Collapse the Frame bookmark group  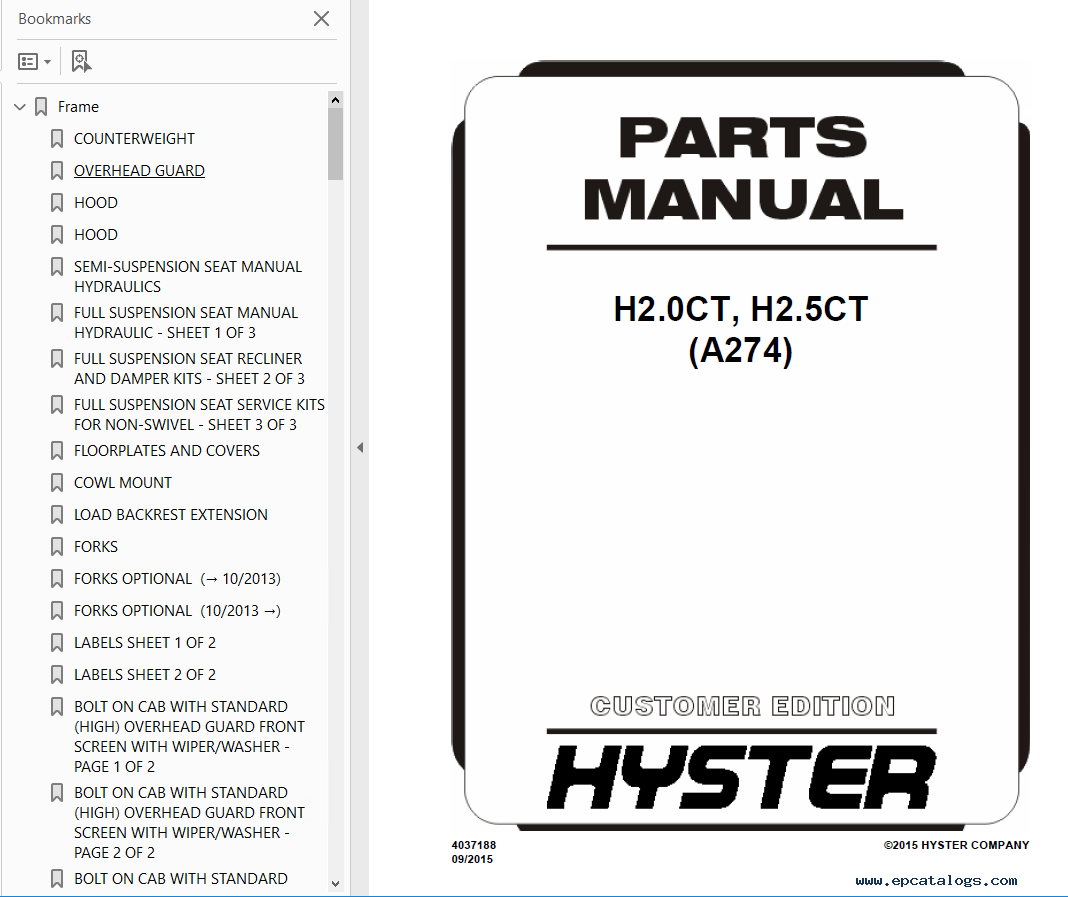20,107
